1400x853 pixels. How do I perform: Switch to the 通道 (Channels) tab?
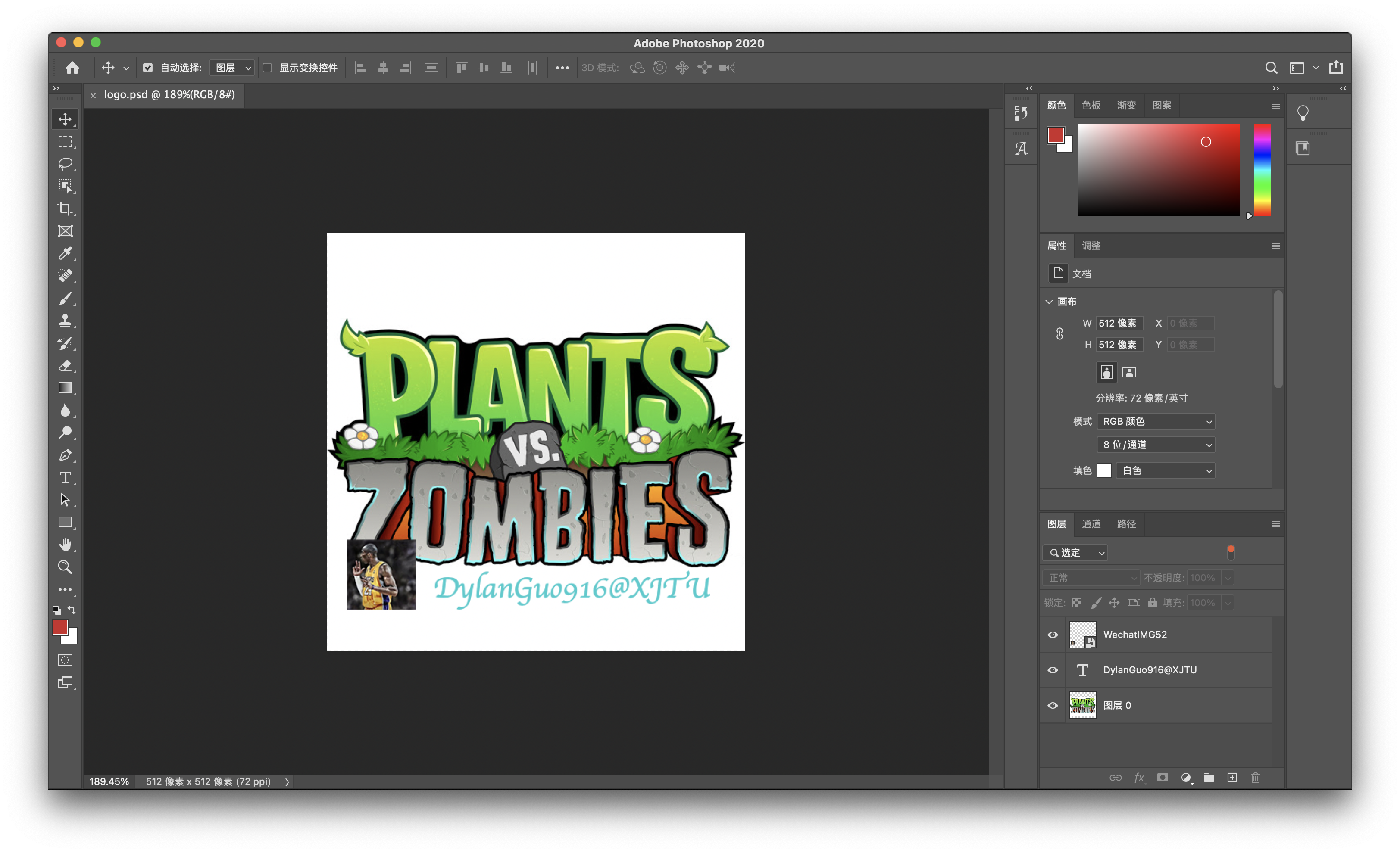coord(1091,523)
